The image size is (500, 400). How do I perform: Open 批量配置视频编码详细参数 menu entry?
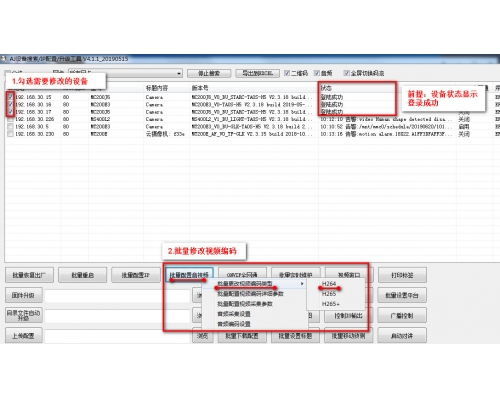250,294
